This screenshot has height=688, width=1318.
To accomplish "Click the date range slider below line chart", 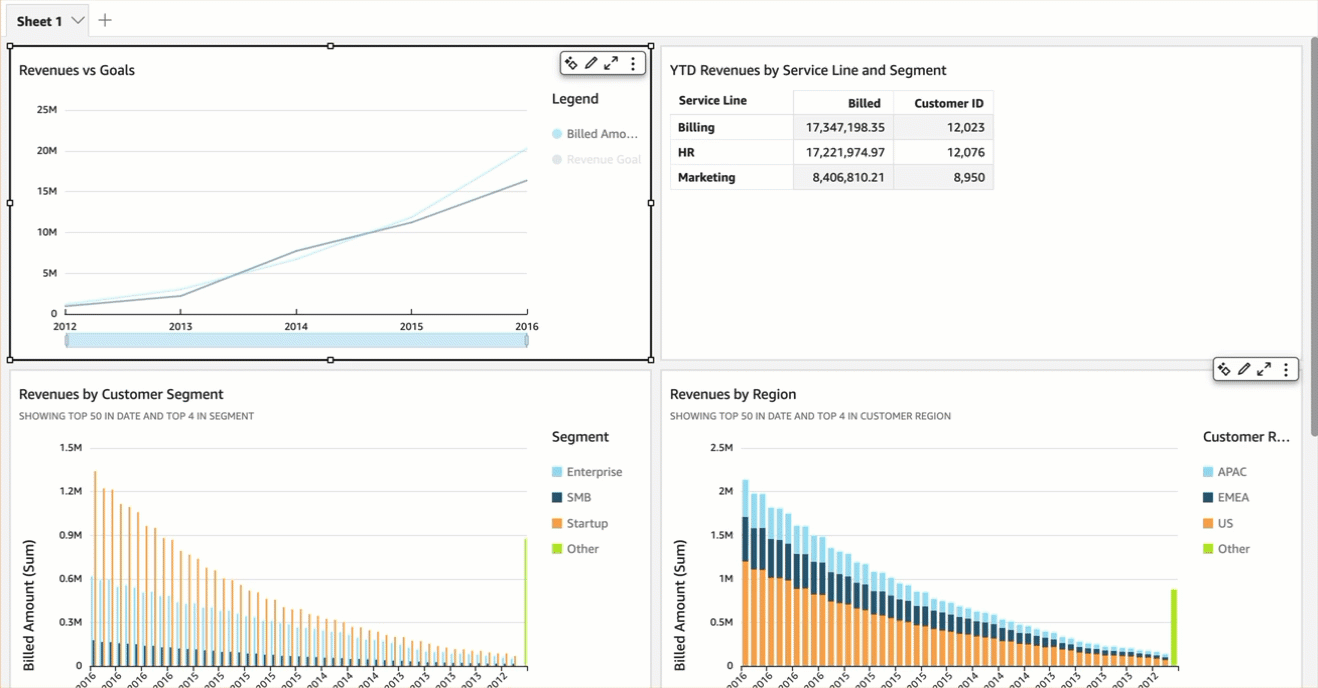I will 296,341.
